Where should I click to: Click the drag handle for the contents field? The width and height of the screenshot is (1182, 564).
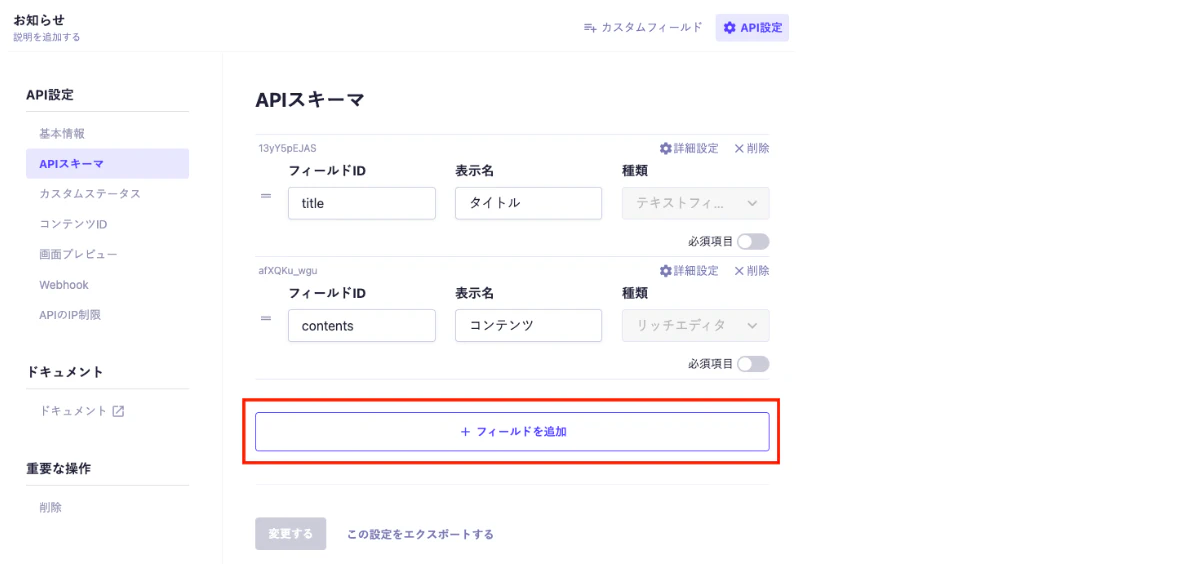coord(266,318)
